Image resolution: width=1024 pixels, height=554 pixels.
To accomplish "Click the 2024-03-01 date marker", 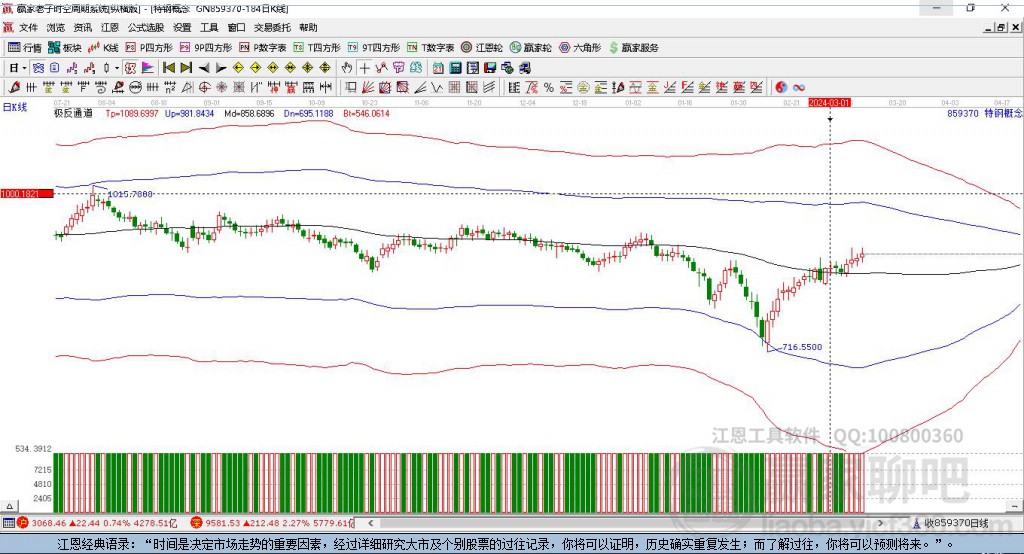I will pos(829,103).
